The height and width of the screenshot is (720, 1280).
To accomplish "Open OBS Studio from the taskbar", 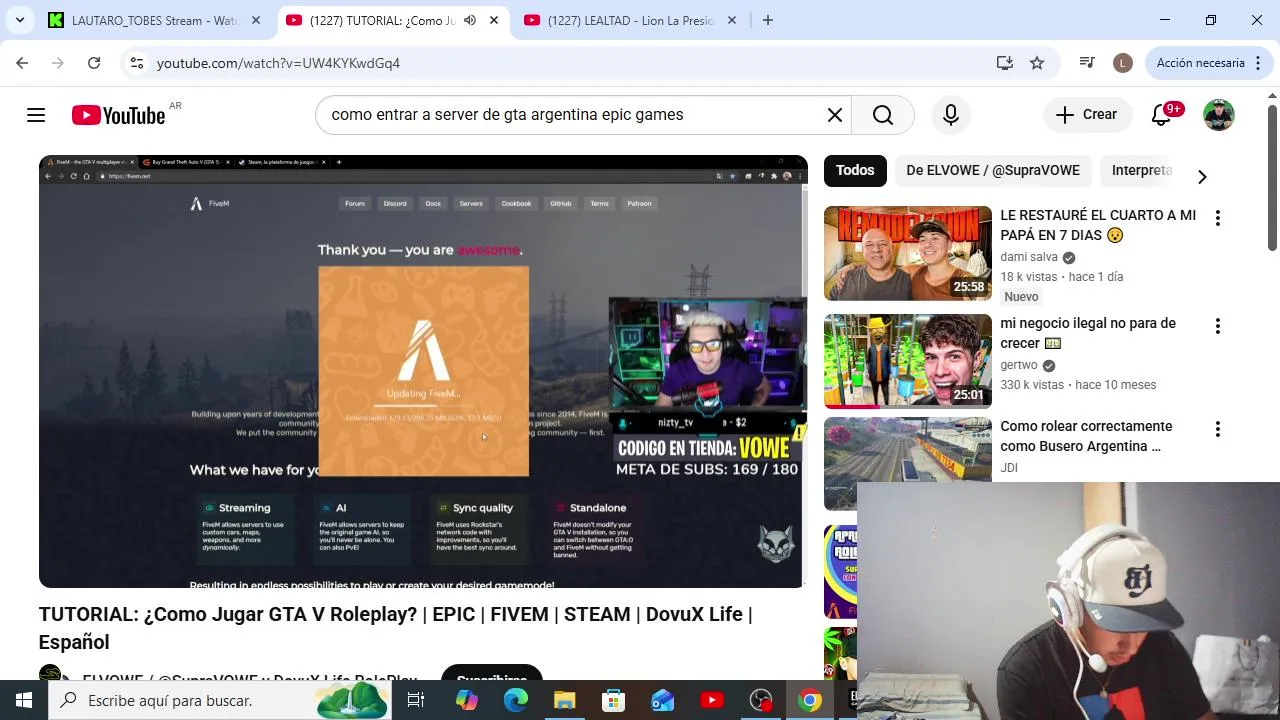I will (x=761, y=701).
